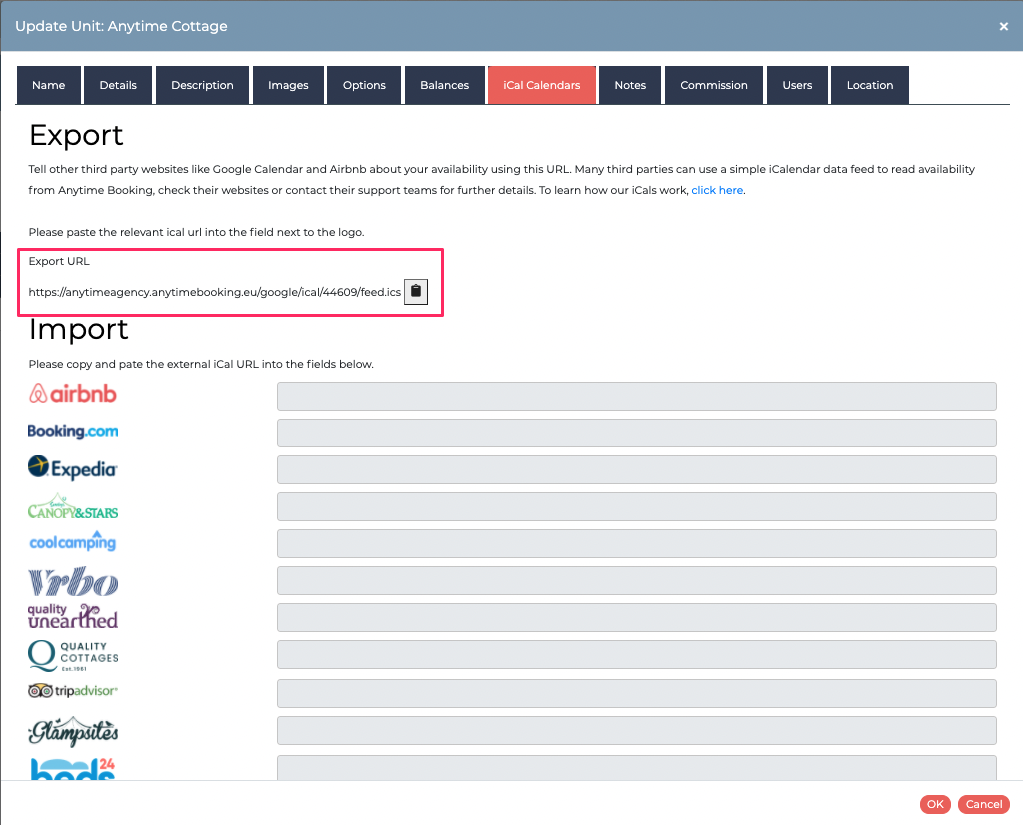This screenshot has width=1023, height=825.
Task: Close the Update Unit dialog
Action: [x=1003, y=27]
